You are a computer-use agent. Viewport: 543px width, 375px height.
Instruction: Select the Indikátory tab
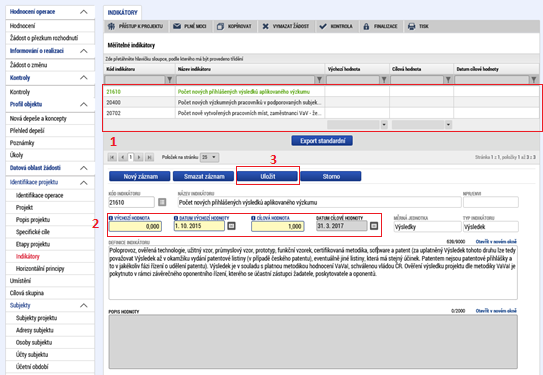tap(123, 13)
